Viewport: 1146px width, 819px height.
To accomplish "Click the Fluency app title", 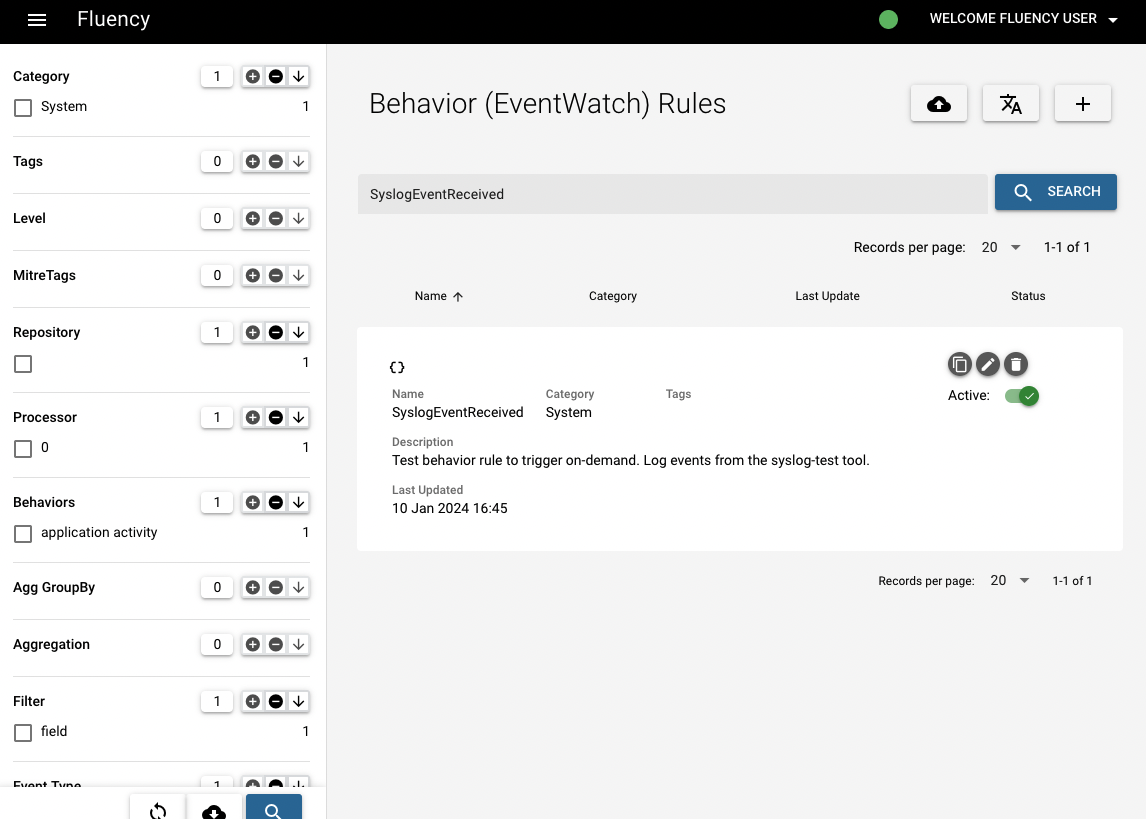I will (113, 19).
